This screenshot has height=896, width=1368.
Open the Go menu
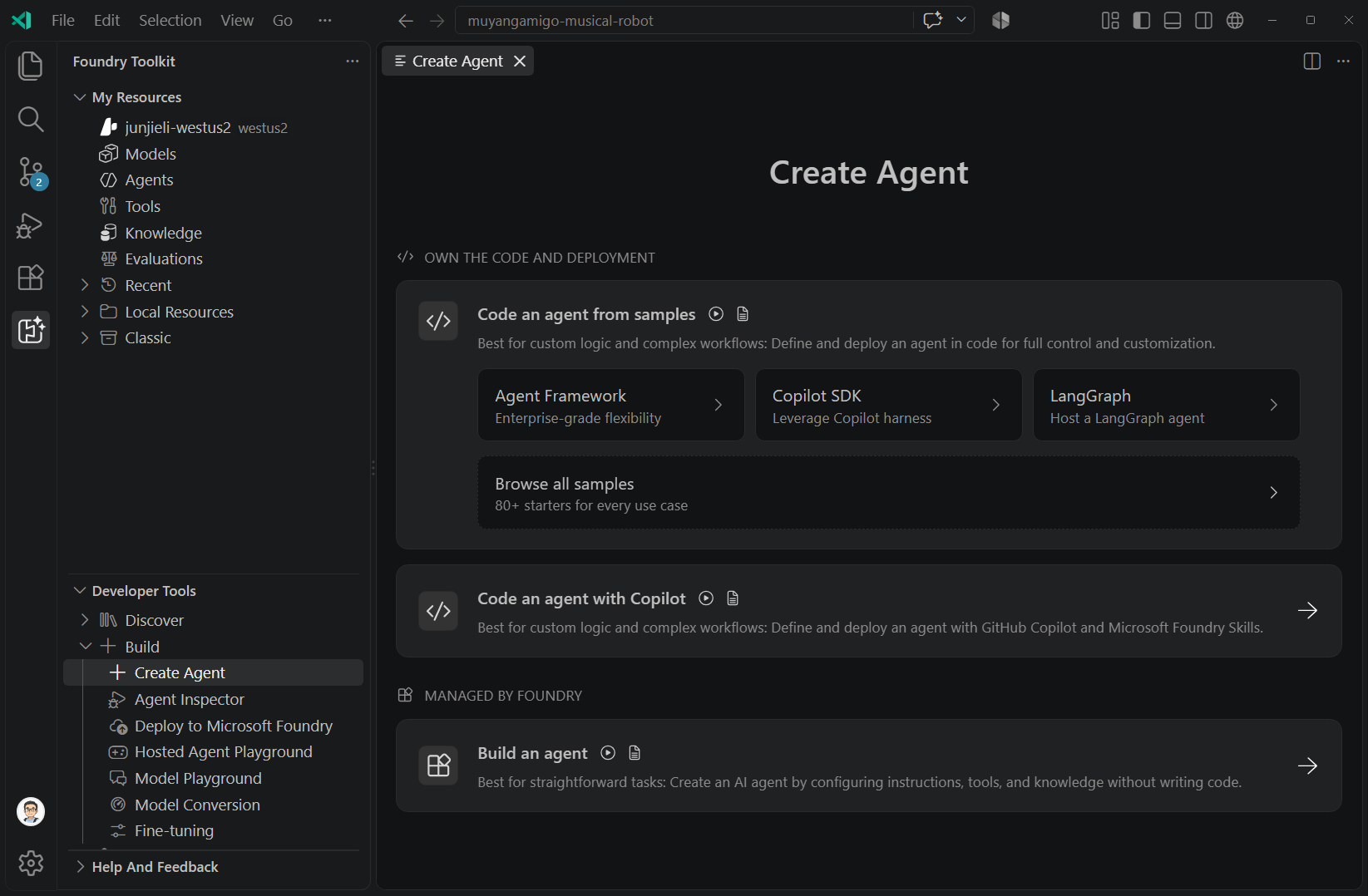283,21
